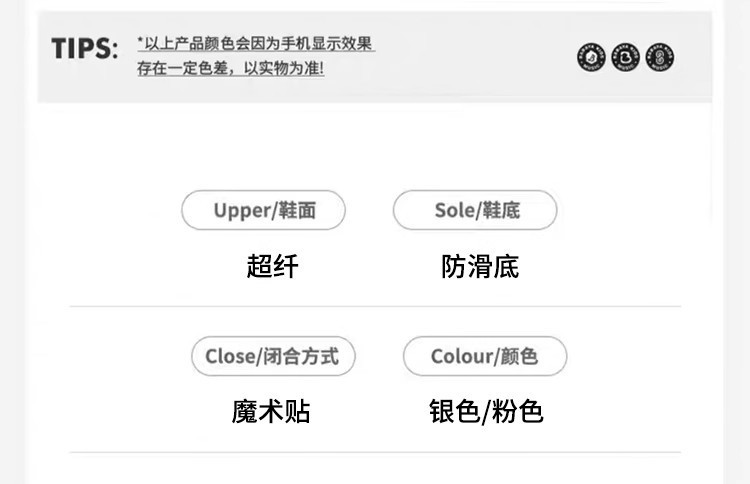Select the 银色/粉色 colour value
This screenshot has height=484, width=750.
[x=486, y=411]
